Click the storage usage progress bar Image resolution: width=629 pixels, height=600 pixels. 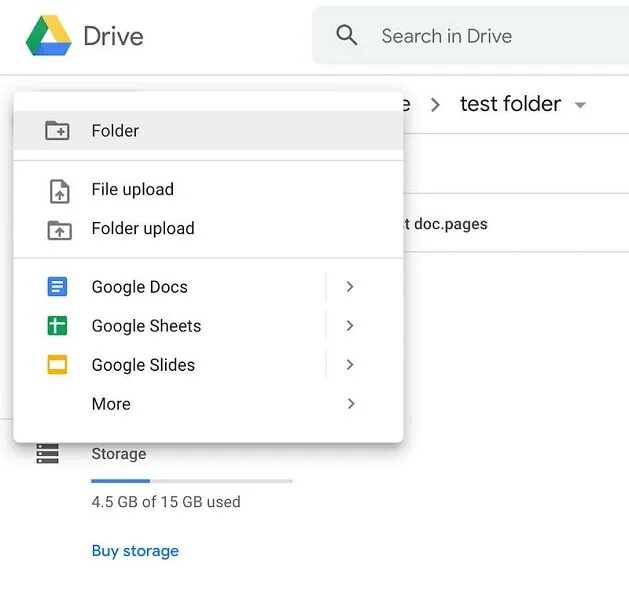click(192, 481)
